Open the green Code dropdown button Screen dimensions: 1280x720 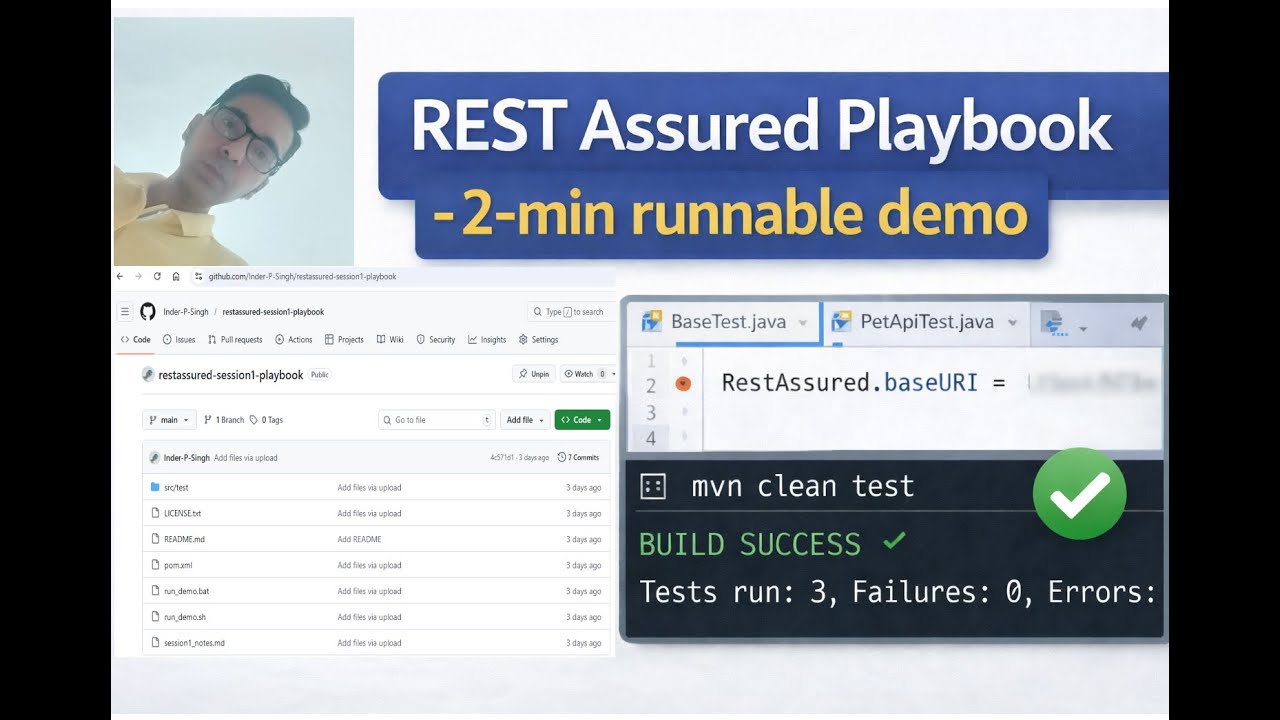(x=582, y=420)
